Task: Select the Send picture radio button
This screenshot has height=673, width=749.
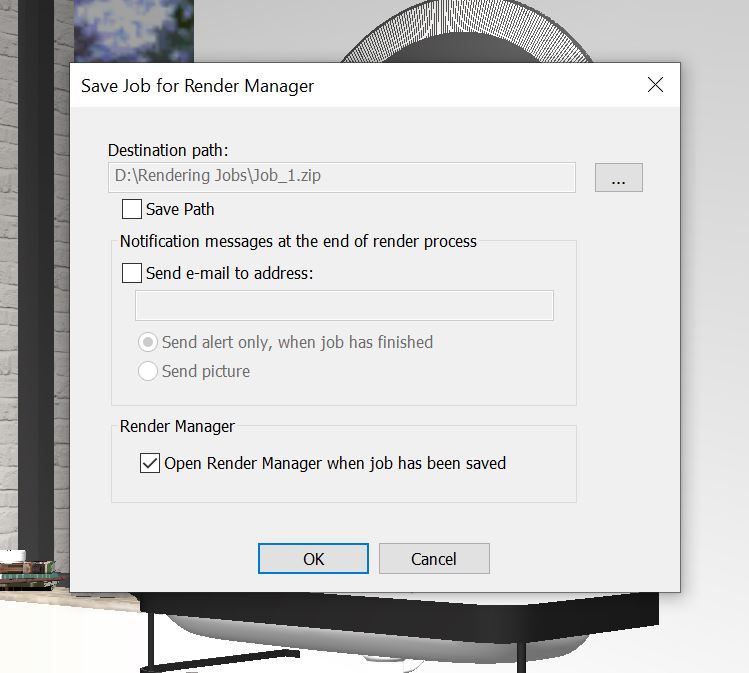Action: [148, 371]
